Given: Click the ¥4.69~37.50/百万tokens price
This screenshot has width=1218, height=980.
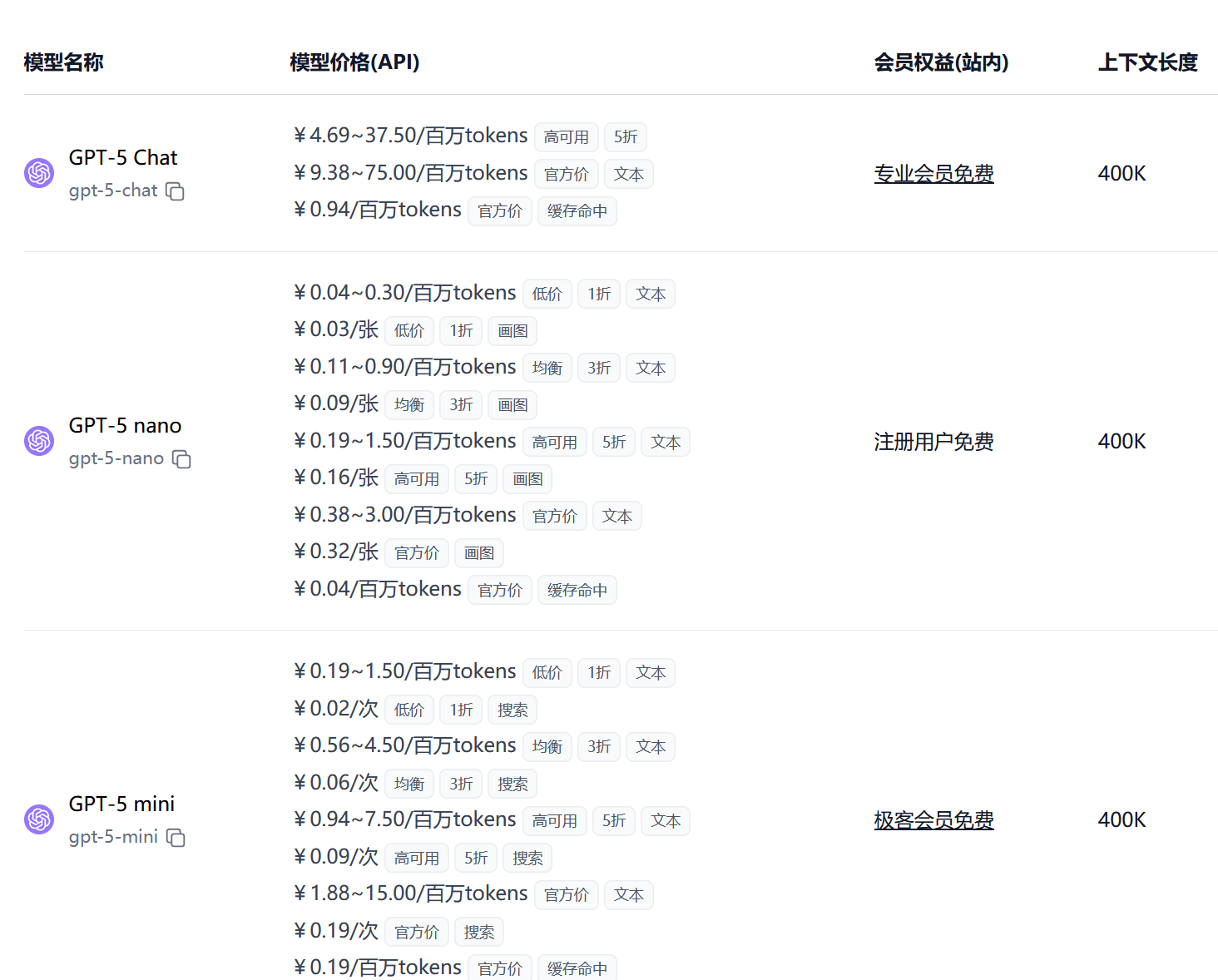Looking at the screenshot, I should [x=410, y=136].
